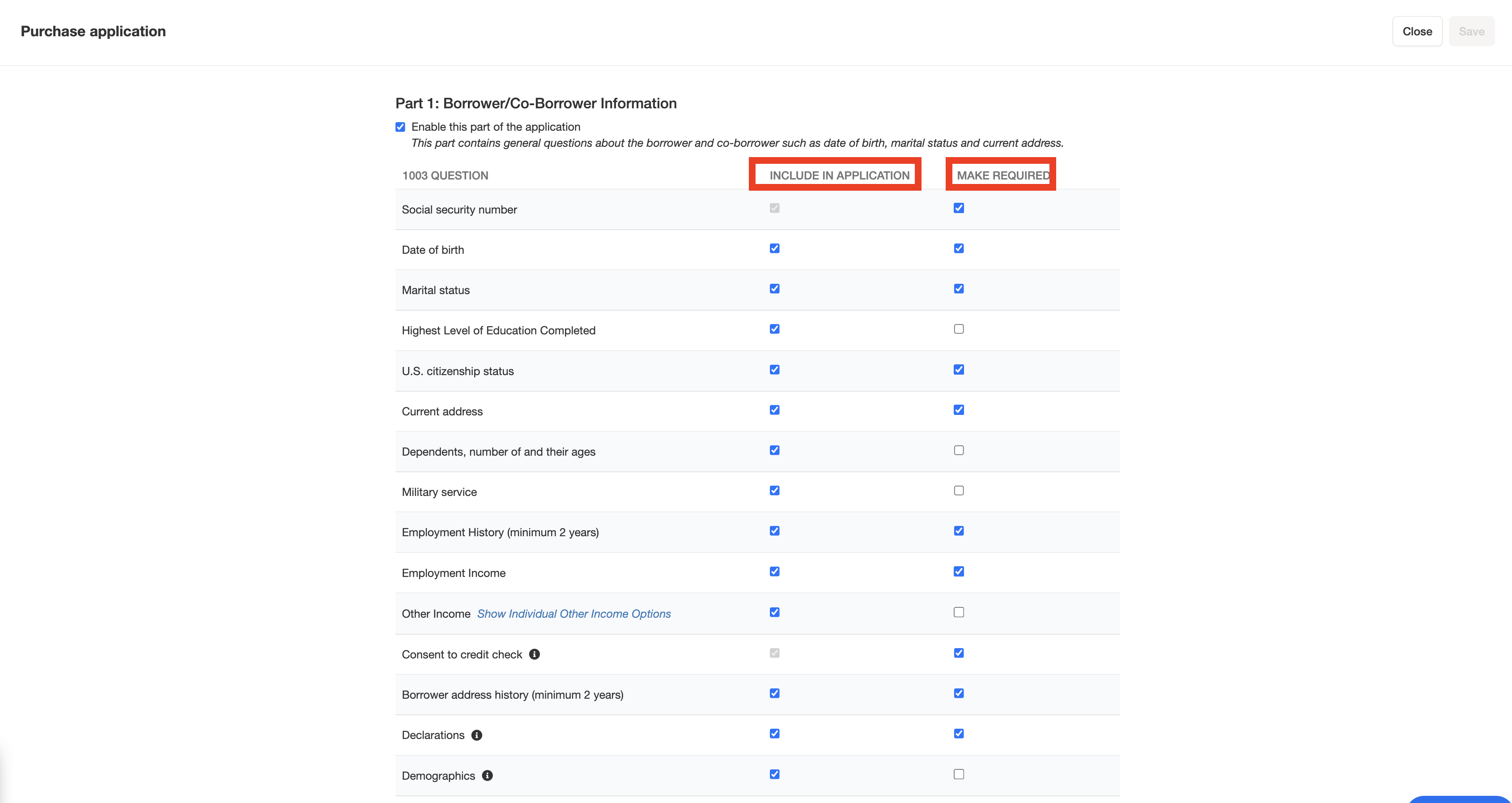This screenshot has width=1512, height=803.
Task: Uncheck Make Required for Employment Income
Action: [959, 572]
